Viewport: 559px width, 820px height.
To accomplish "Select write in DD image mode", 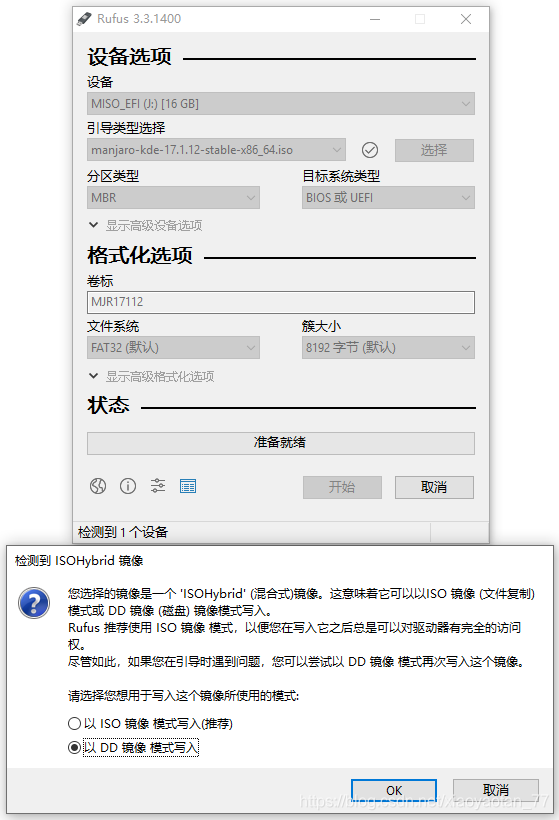I will tap(133, 747).
